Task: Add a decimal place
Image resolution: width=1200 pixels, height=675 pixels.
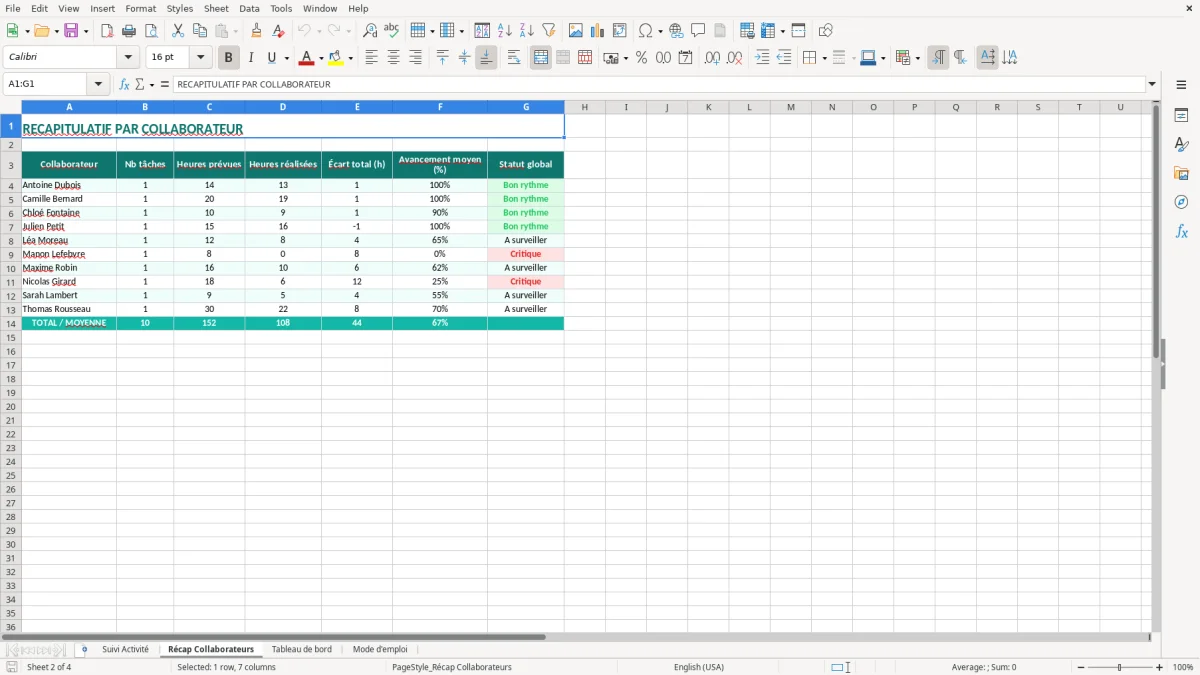Action: pyautogui.click(x=712, y=58)
